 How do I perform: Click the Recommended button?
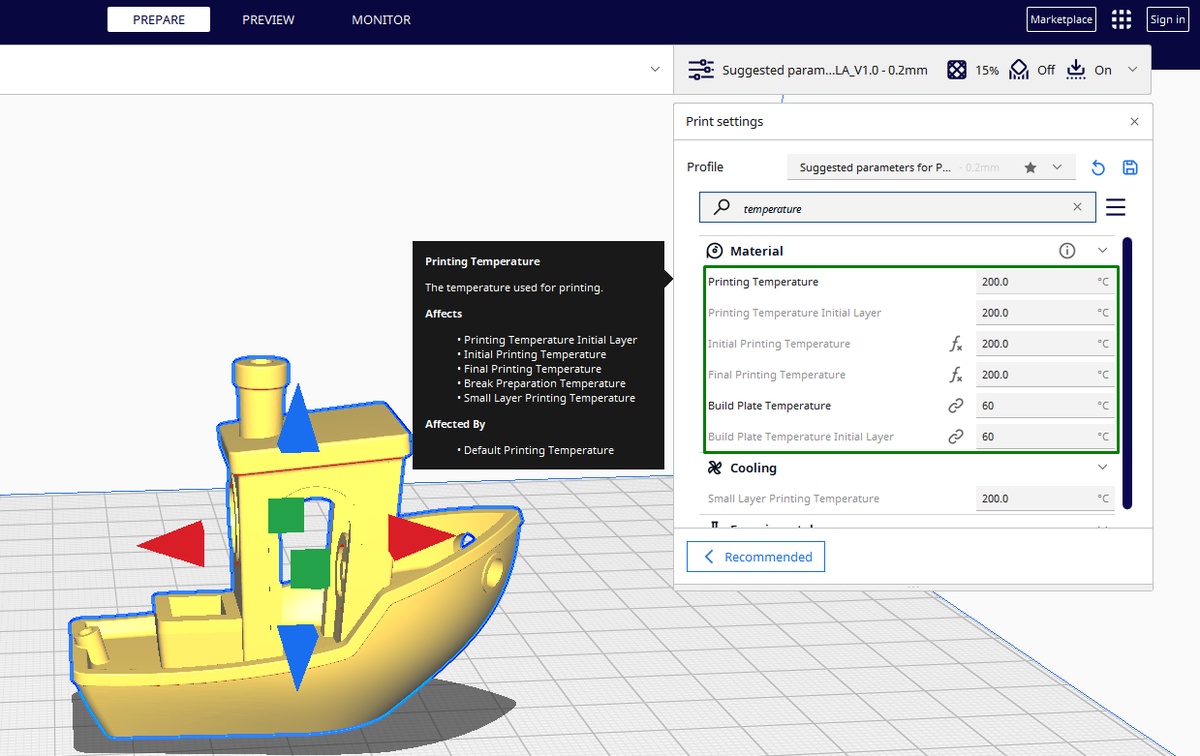[756, 557]
